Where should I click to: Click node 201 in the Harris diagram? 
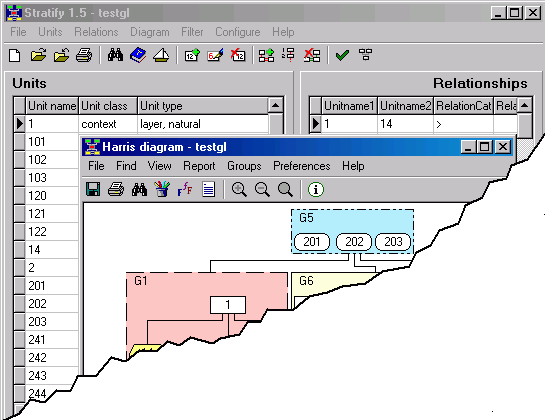coord(312,242)
